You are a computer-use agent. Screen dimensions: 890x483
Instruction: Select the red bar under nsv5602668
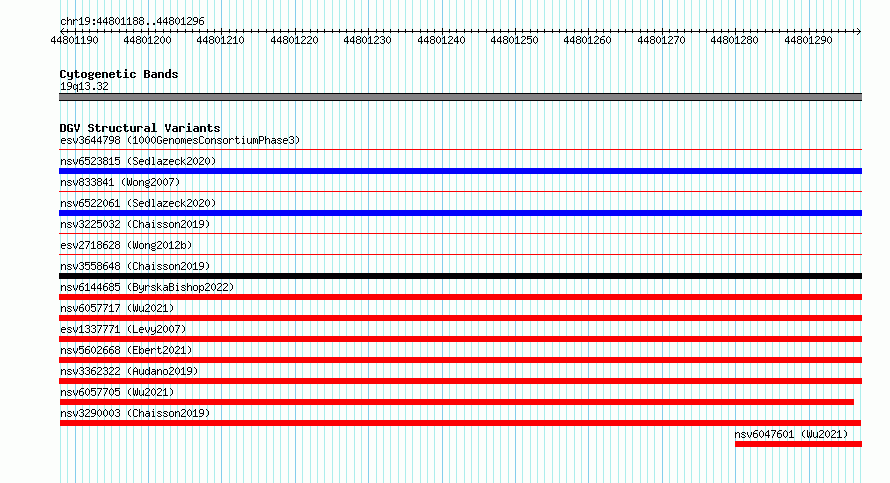(460, 360)
